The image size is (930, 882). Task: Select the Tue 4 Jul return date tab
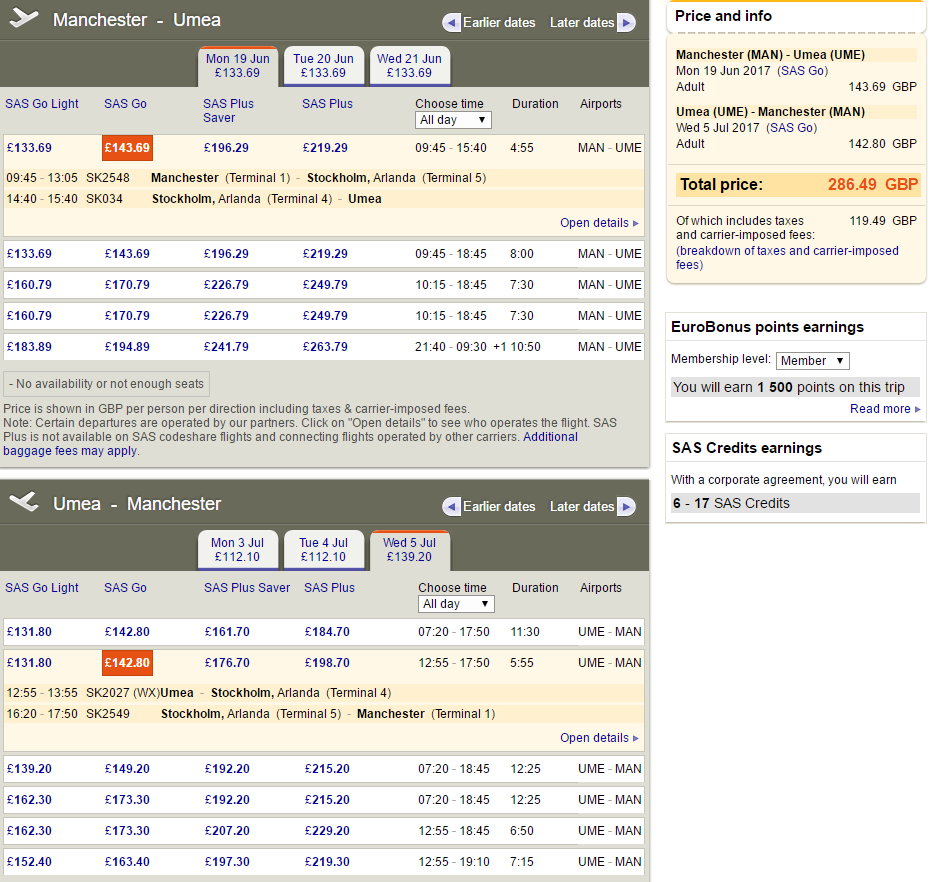tap(324, 550)
